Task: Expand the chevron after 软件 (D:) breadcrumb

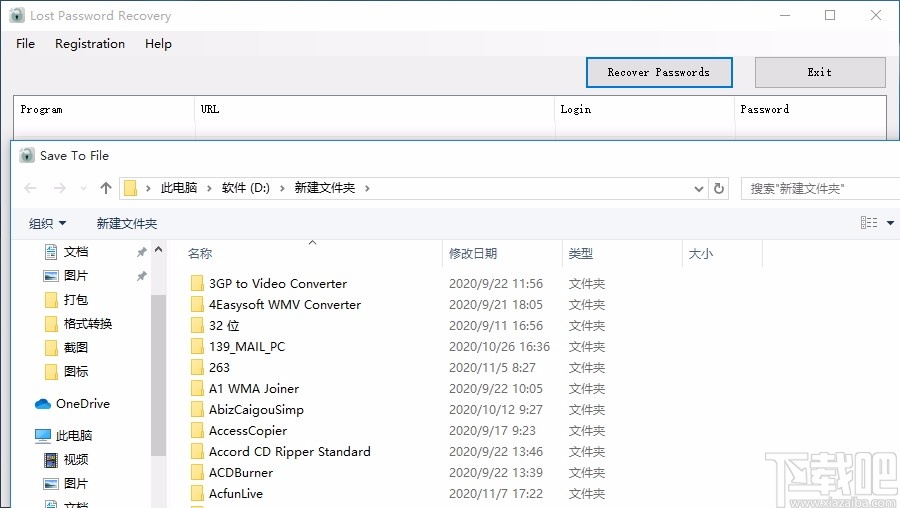Action: click(x=282, y=188)
